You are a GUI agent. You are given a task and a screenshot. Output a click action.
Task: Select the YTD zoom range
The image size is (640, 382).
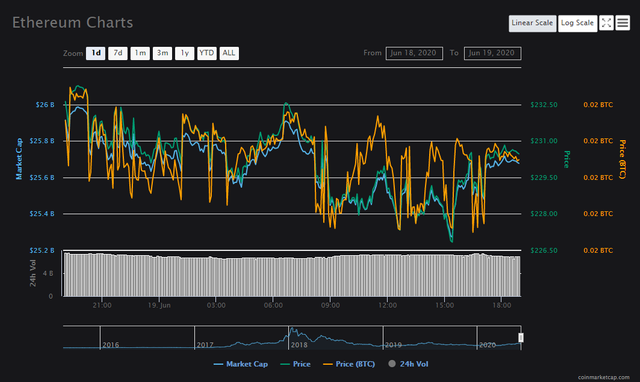coord(207,53)
